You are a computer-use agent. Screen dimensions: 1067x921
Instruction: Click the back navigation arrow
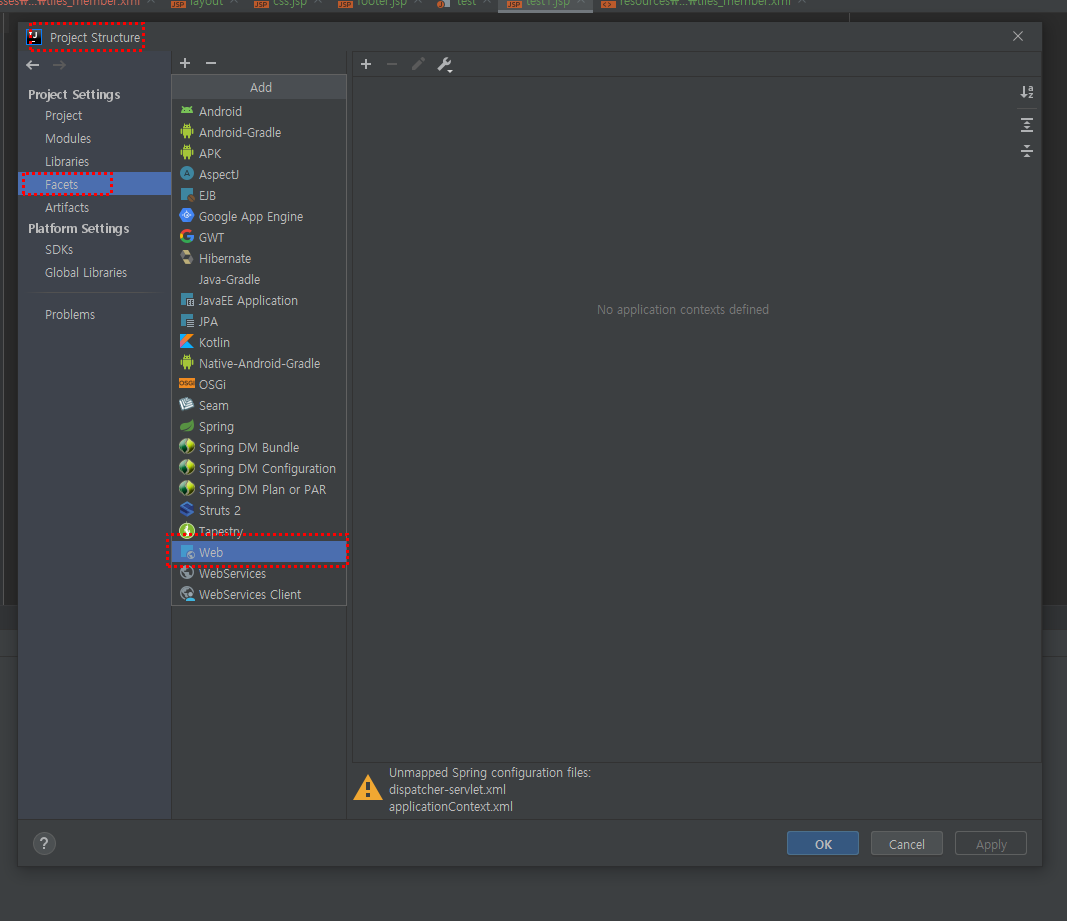pos(33,65)
